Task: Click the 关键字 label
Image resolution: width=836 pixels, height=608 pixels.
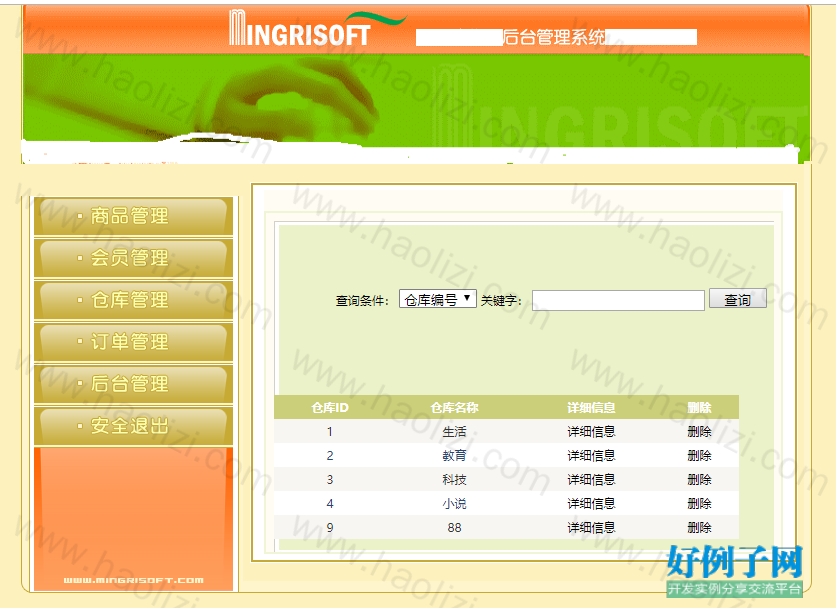Action: [x=501, y=301]
